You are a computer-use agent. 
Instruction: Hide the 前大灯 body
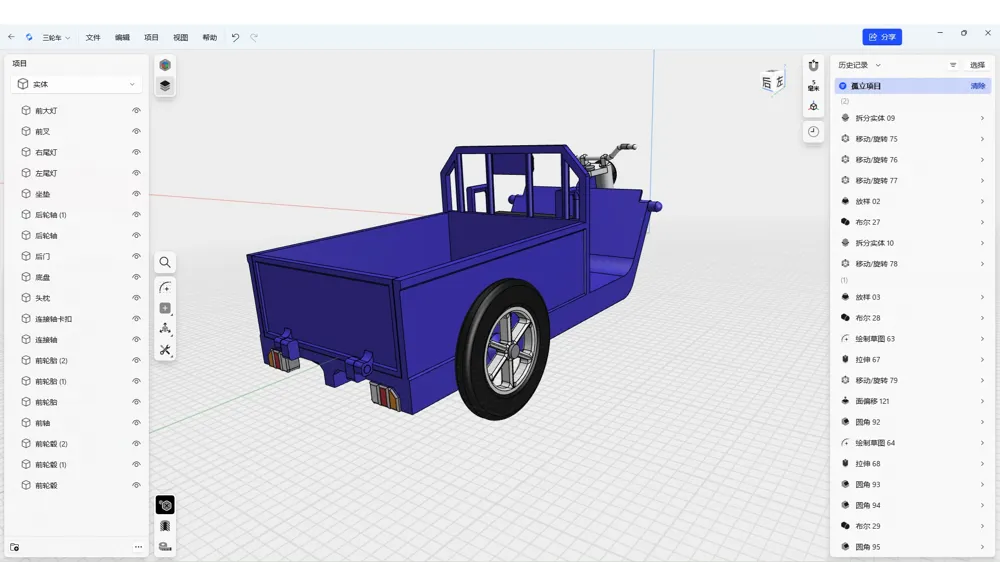136,110
